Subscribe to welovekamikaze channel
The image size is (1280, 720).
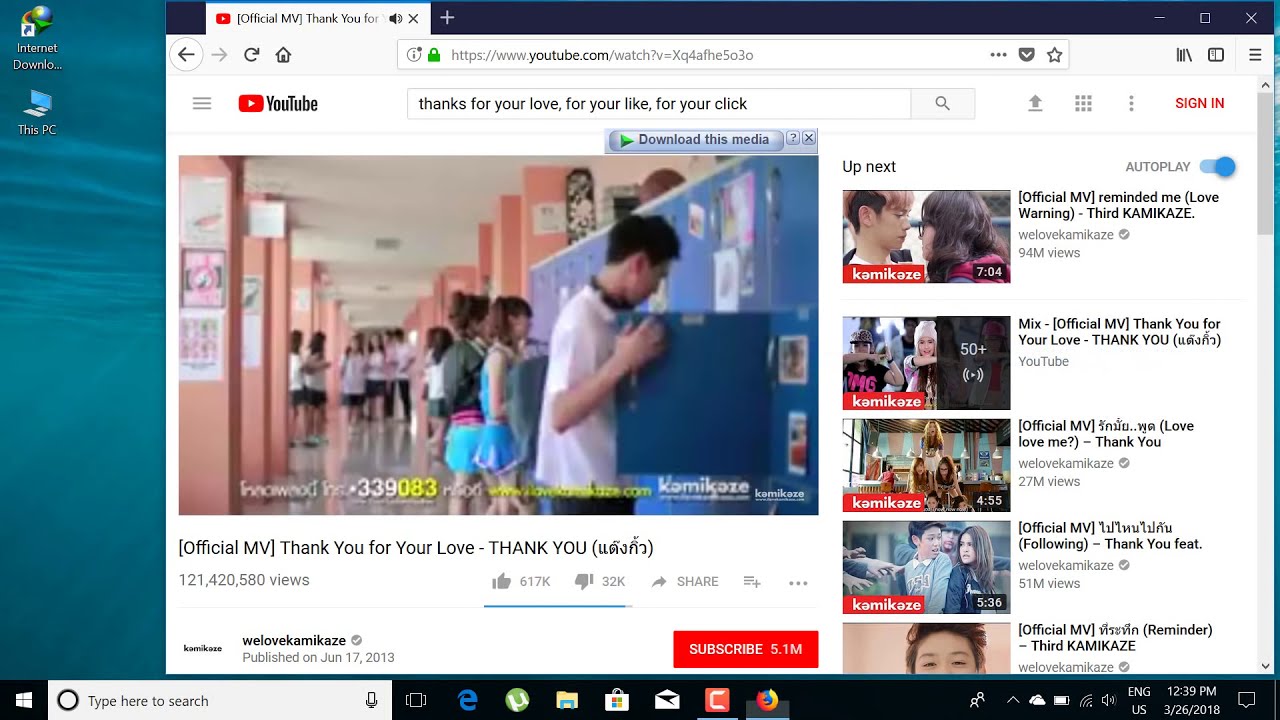point(746,649)
